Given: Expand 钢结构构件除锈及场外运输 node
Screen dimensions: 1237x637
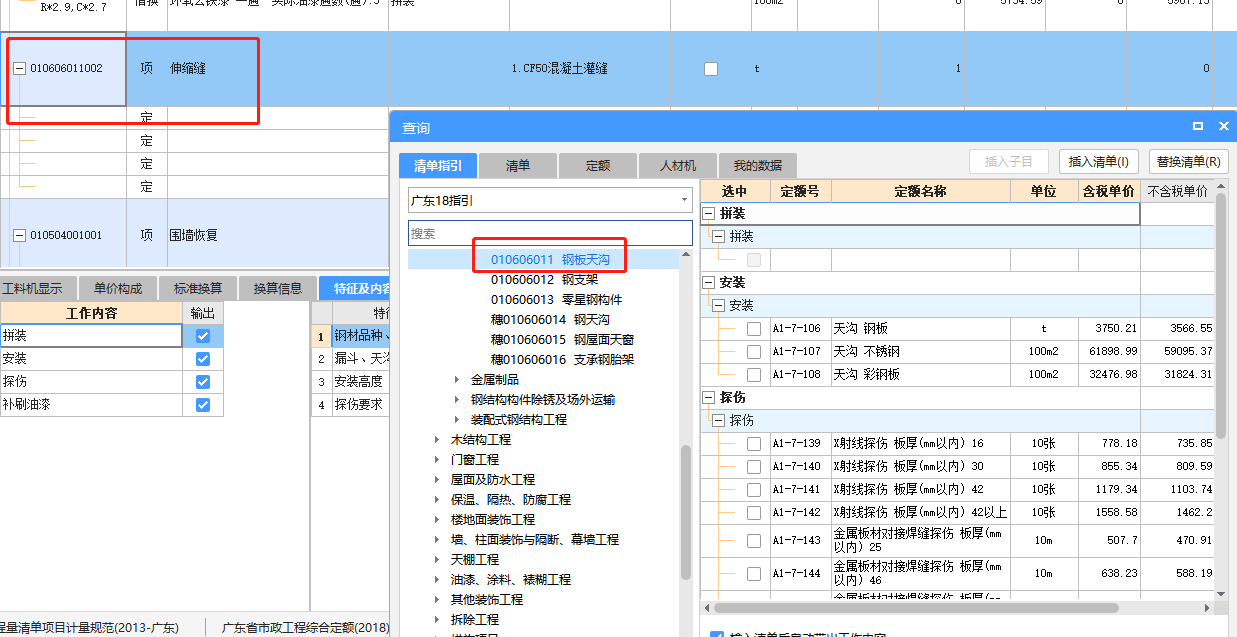Looking at the screenshot, I should click(457, 400).
